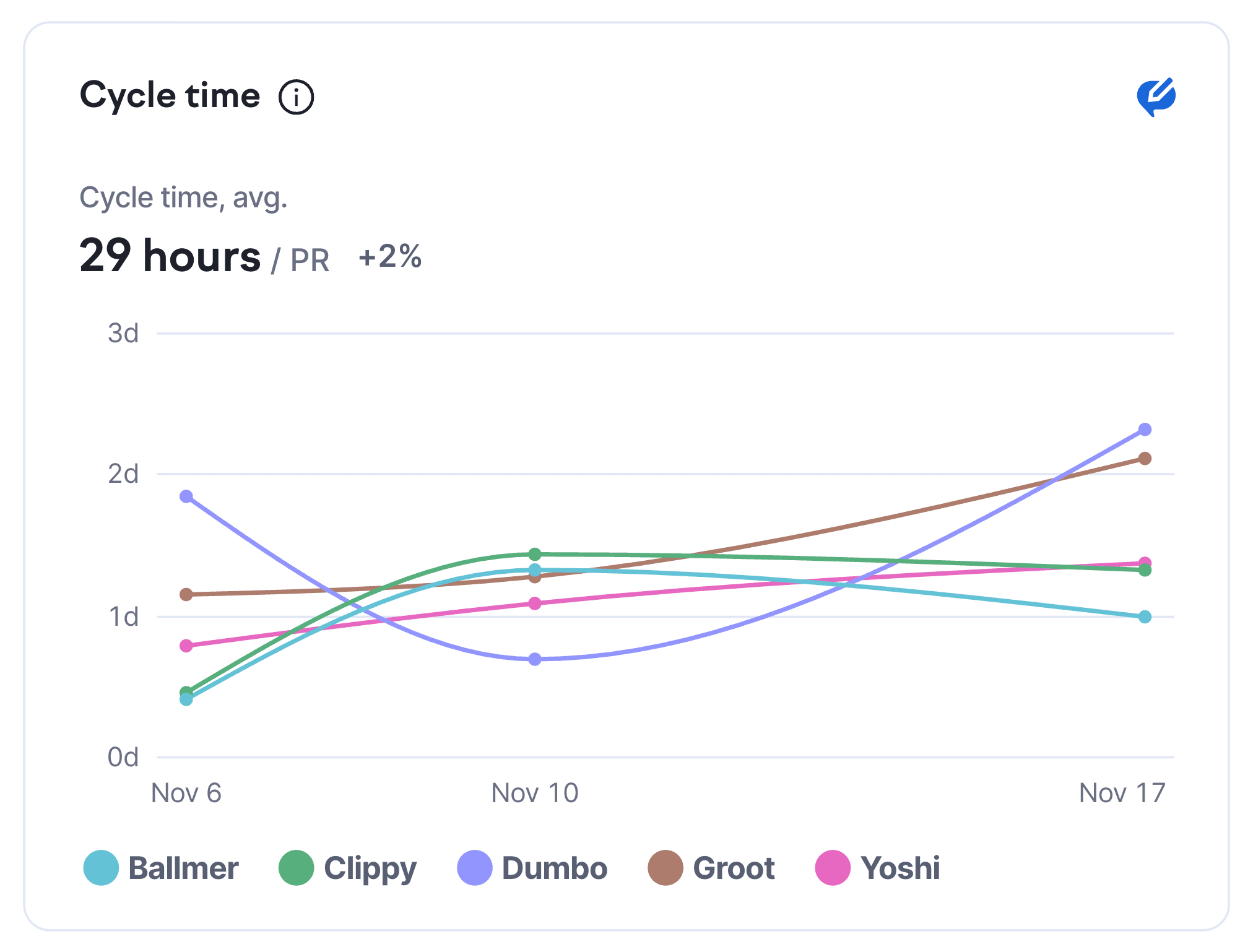Click the brown Groot color dot
1253x952 pixels.
coord(666,868)
